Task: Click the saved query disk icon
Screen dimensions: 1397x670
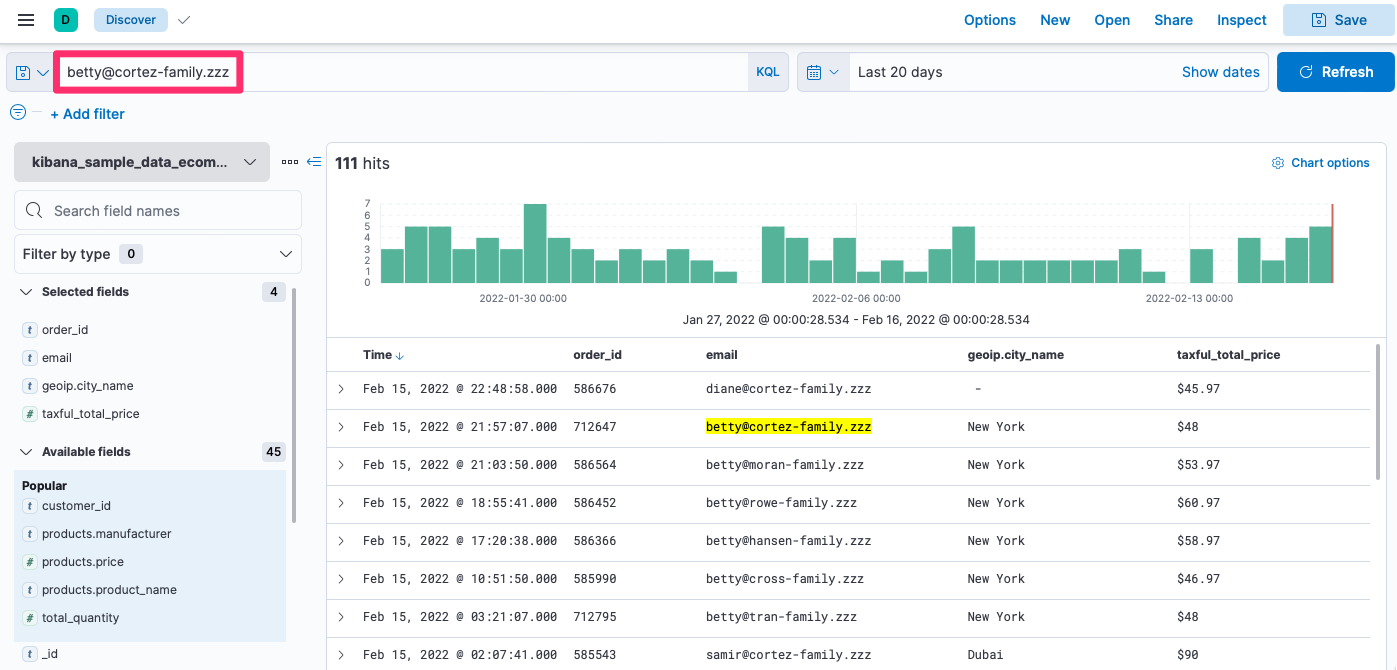Action: 24,72
